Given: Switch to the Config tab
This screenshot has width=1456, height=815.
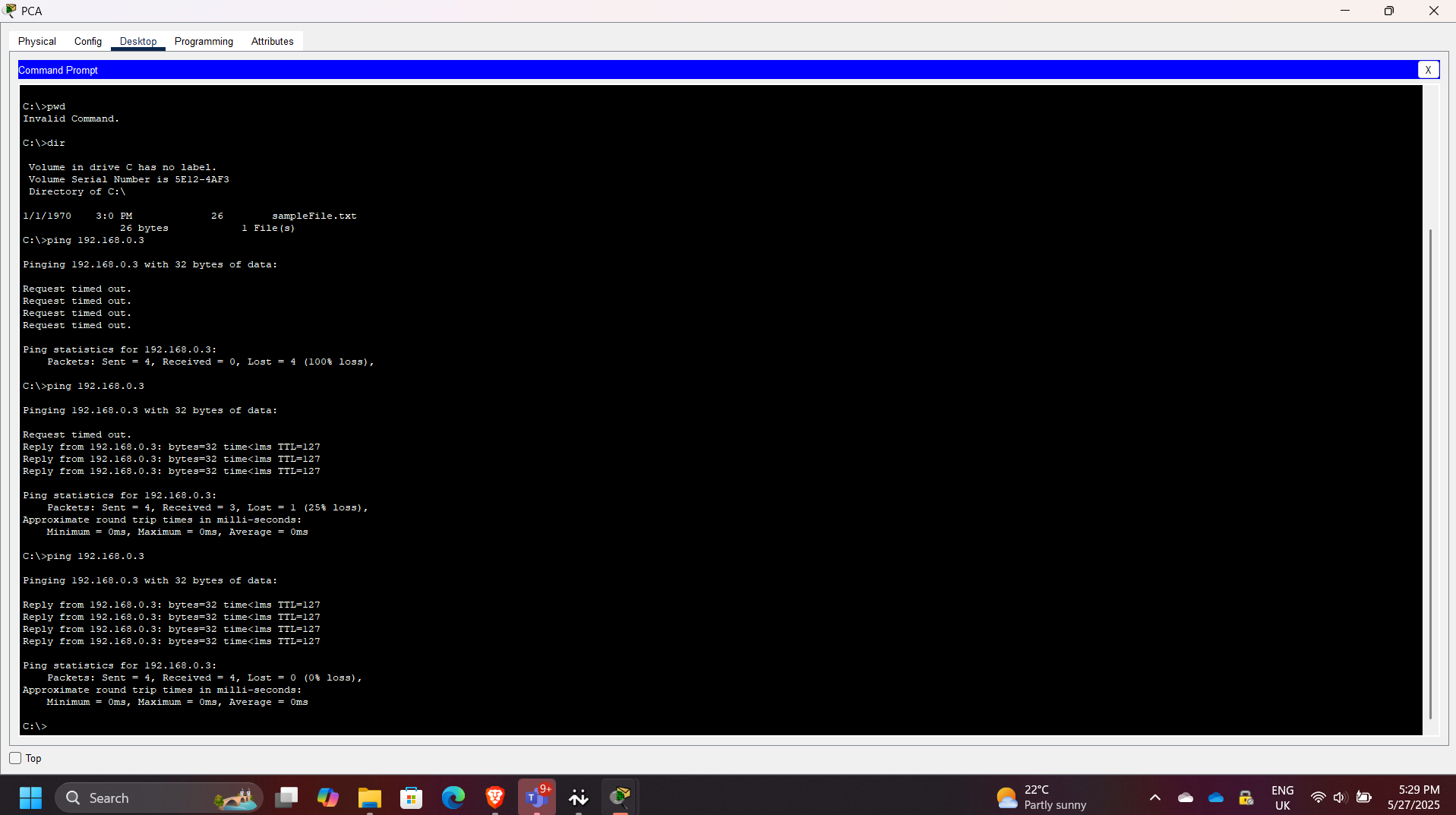Looking at the screenshot, I should click(87, 41).
